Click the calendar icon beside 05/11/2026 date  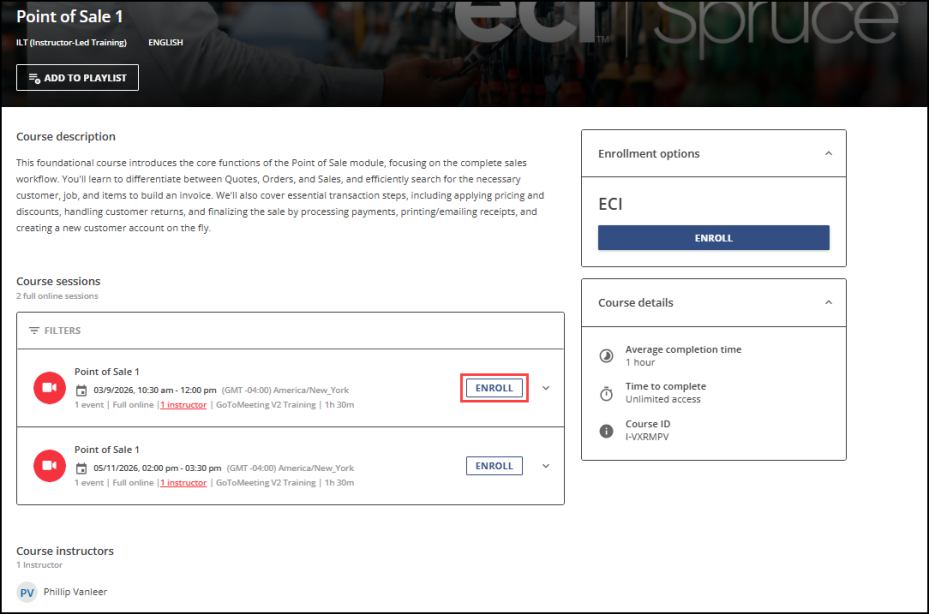click(x=83, y=468)
